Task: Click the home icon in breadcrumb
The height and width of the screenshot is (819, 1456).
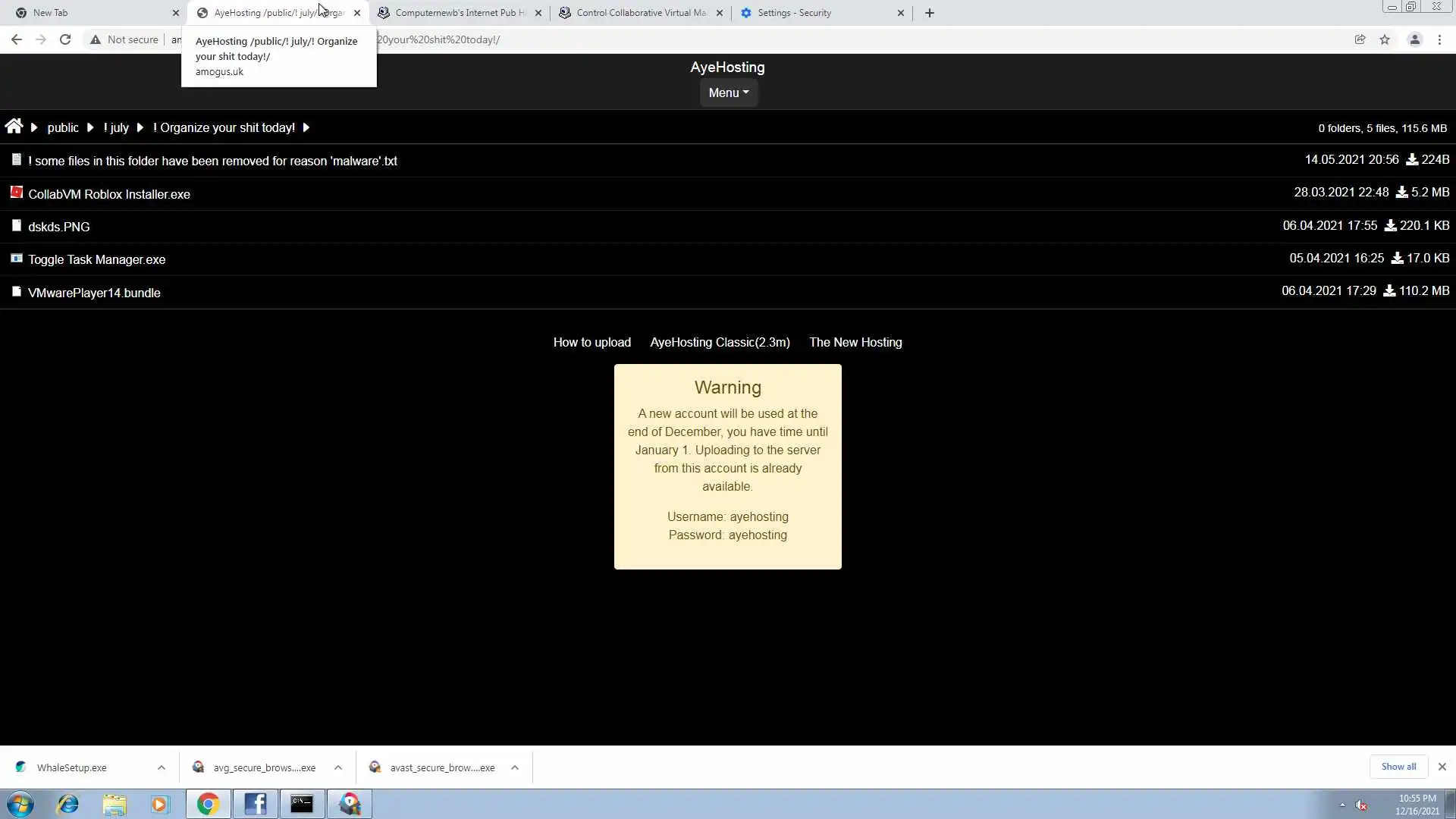Action: coord(14,127)
